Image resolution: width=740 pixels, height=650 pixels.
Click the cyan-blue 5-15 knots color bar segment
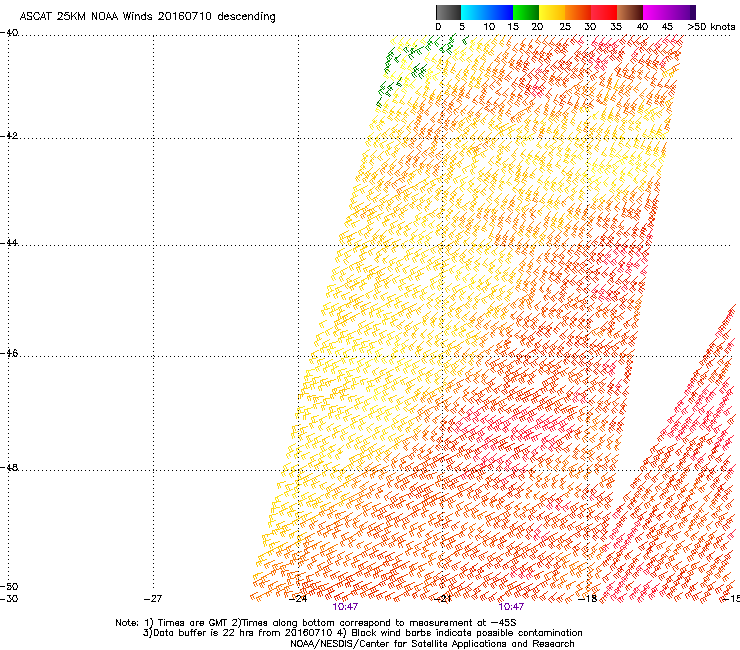(487, 12)
